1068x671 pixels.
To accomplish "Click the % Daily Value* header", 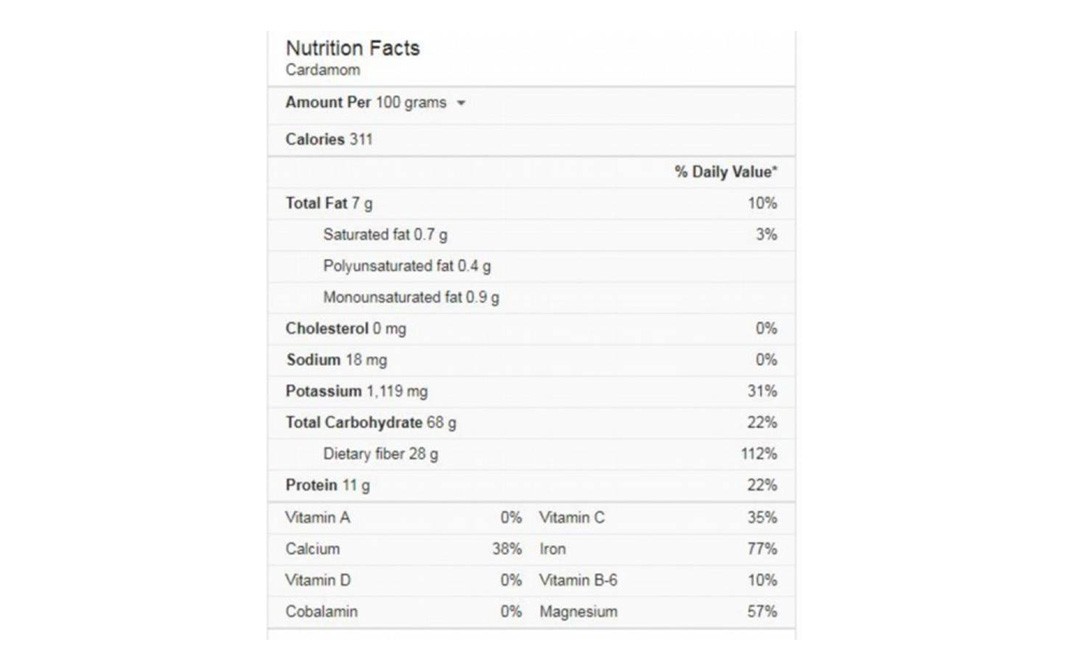I will pos(725,172).
